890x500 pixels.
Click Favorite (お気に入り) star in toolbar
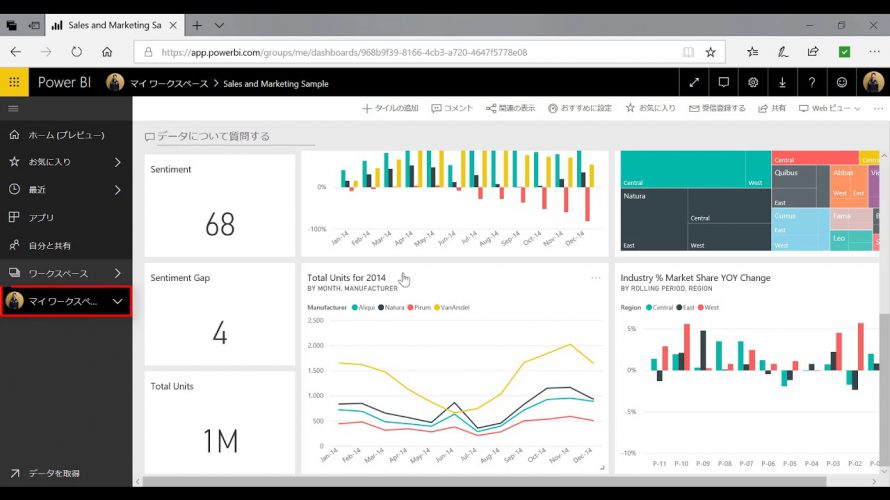650,108
